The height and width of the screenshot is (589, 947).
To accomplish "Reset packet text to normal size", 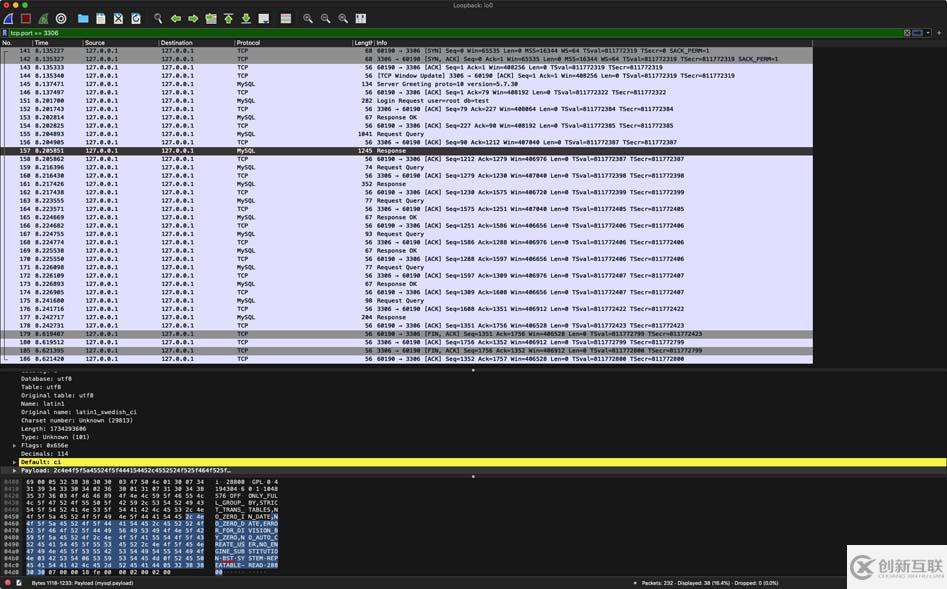I will click(x=343, y=19).
